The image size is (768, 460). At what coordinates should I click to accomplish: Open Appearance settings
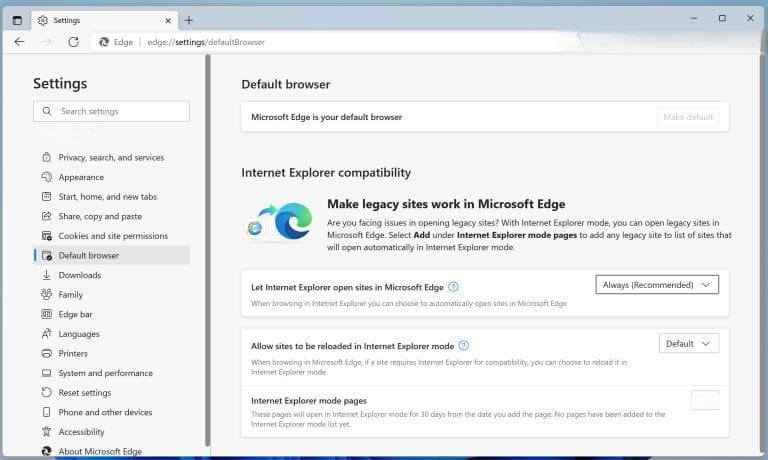tap(81, 177)
